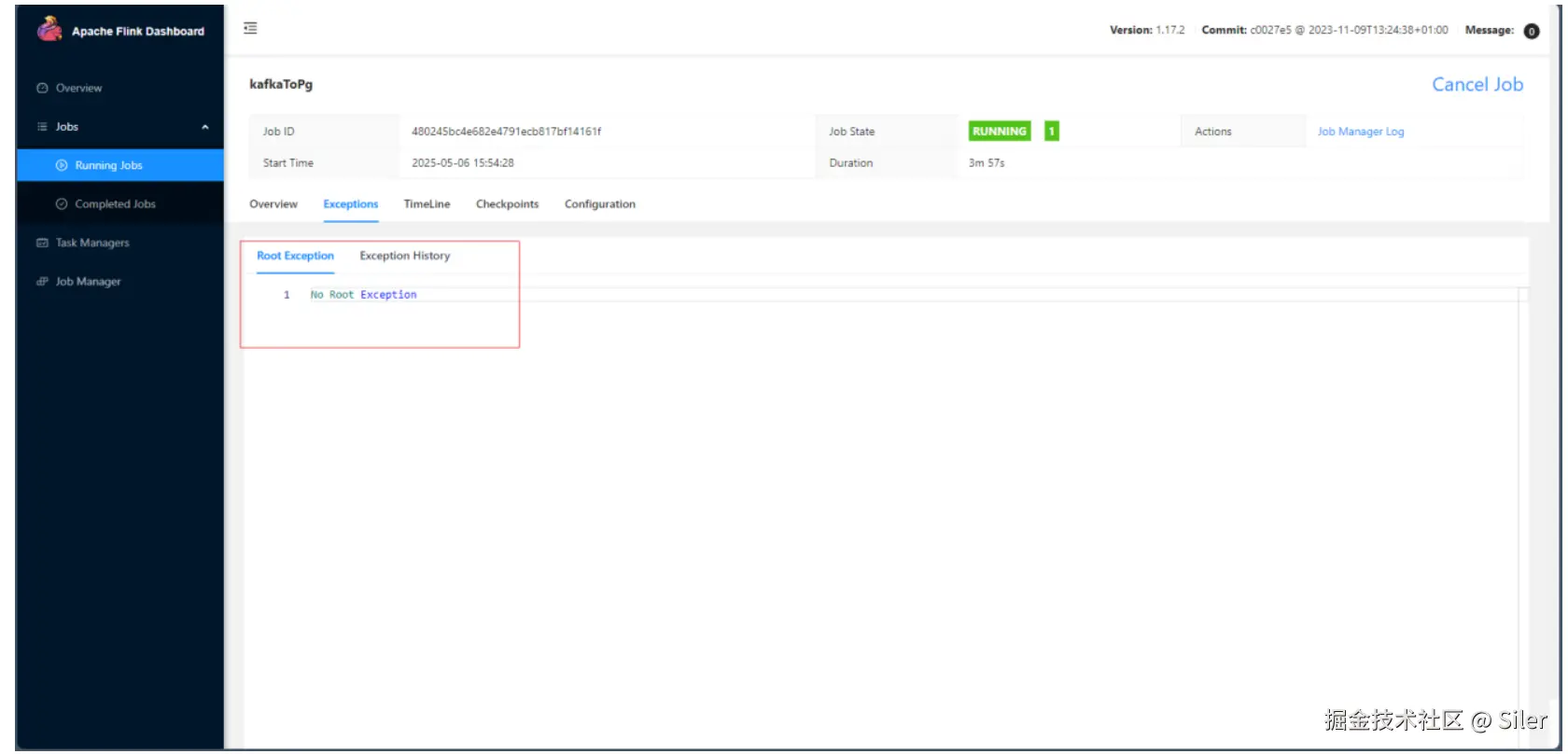Switch to the Exception History sub-tab

(x=405, y=256)
